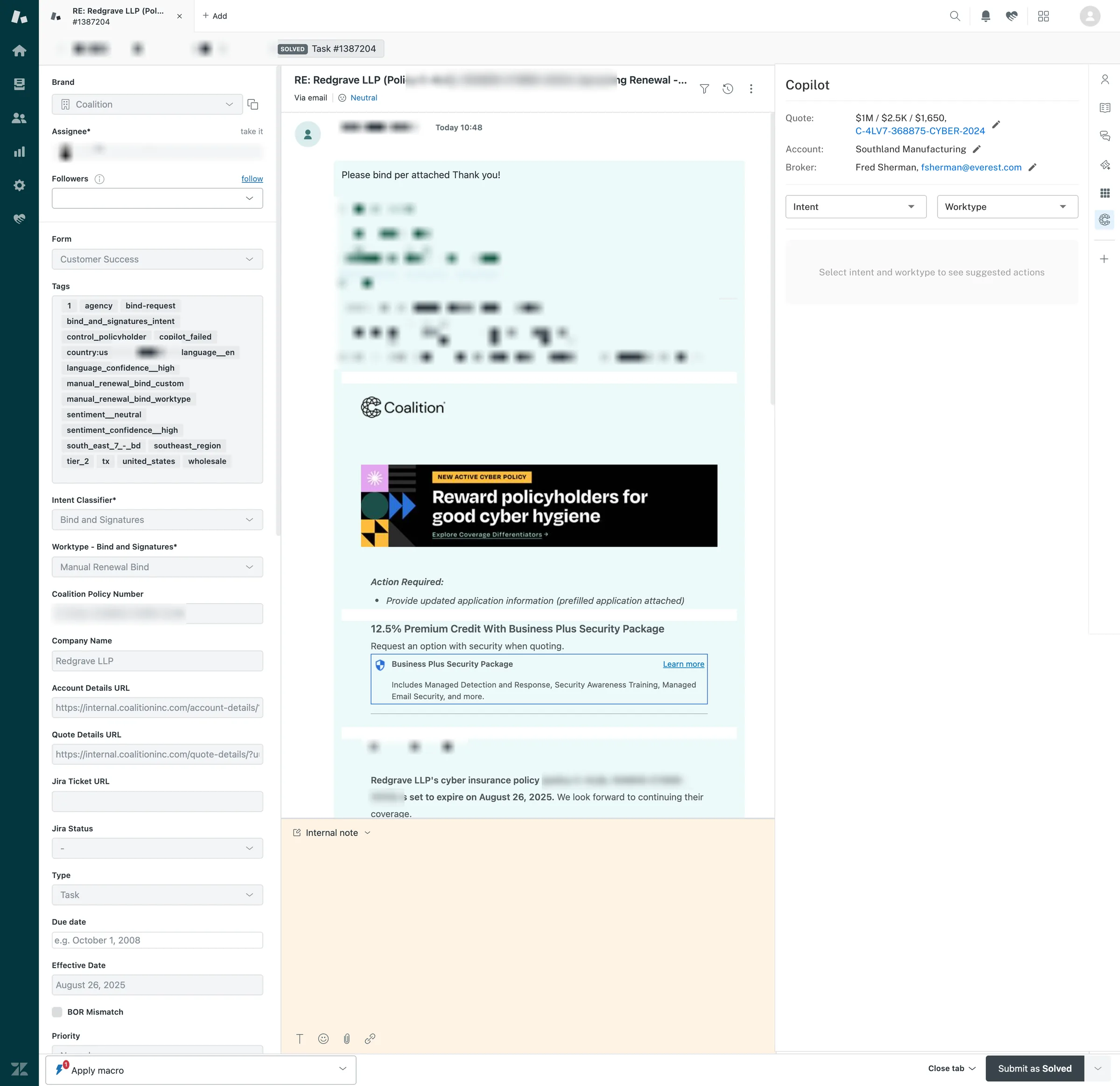
Task: Edit the Broker pencil icon in Copilot
Action: click(x=1032, y=167)
